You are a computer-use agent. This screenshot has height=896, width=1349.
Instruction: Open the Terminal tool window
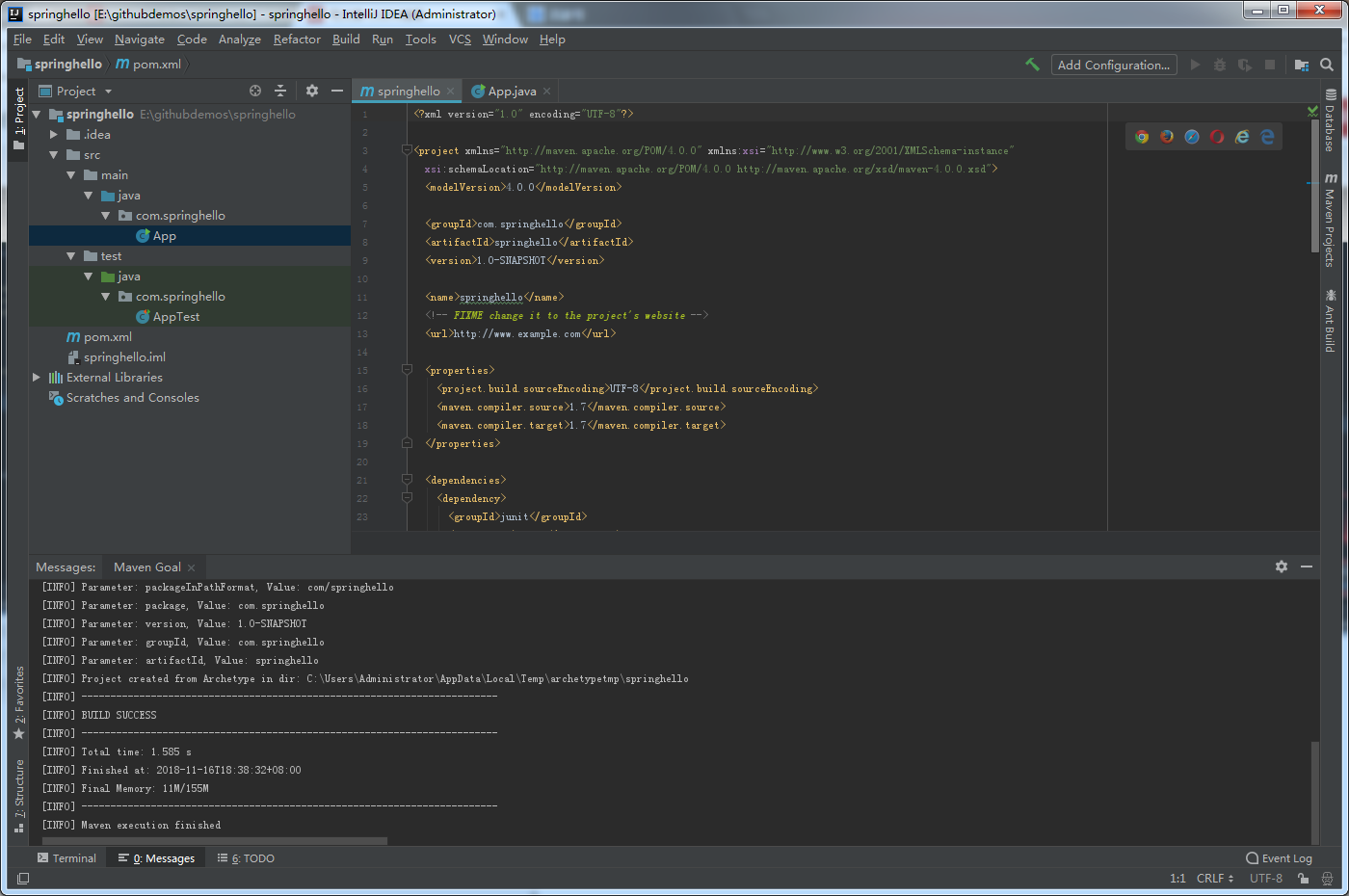[67, 857]
